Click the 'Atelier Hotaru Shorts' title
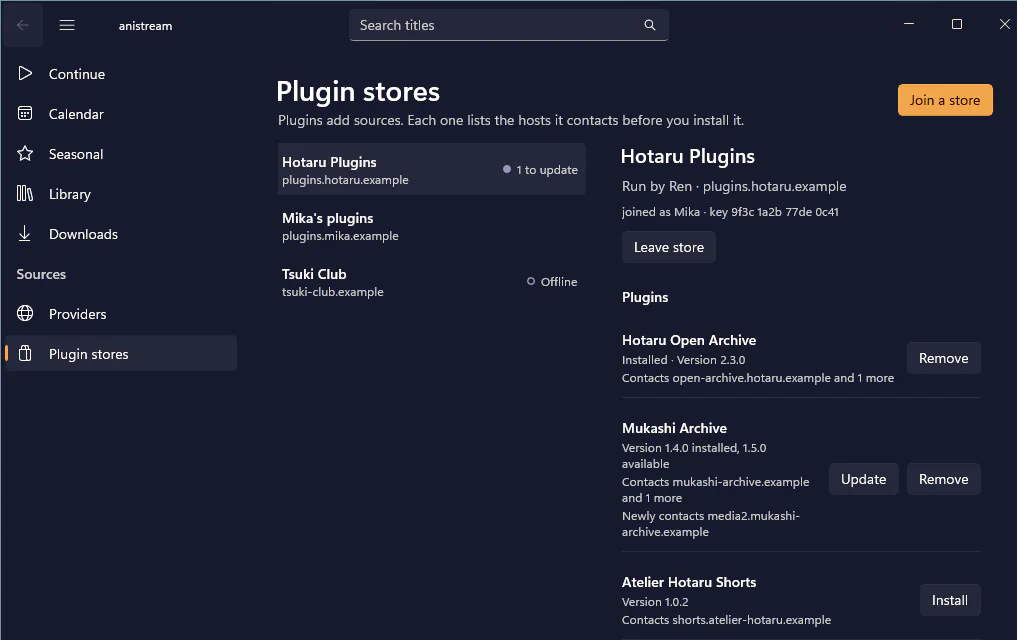The height and width of the screenshot is (640, 1030). point(688,582)
